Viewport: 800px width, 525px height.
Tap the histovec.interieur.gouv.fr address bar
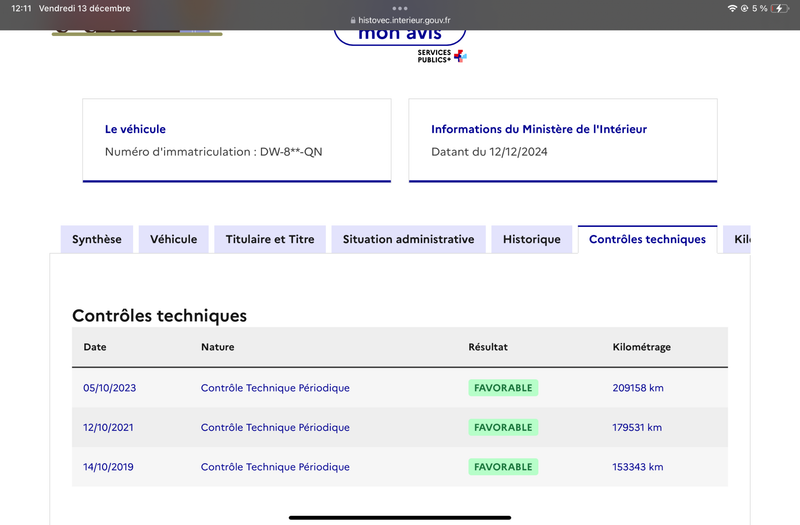(x=400, y=20)
